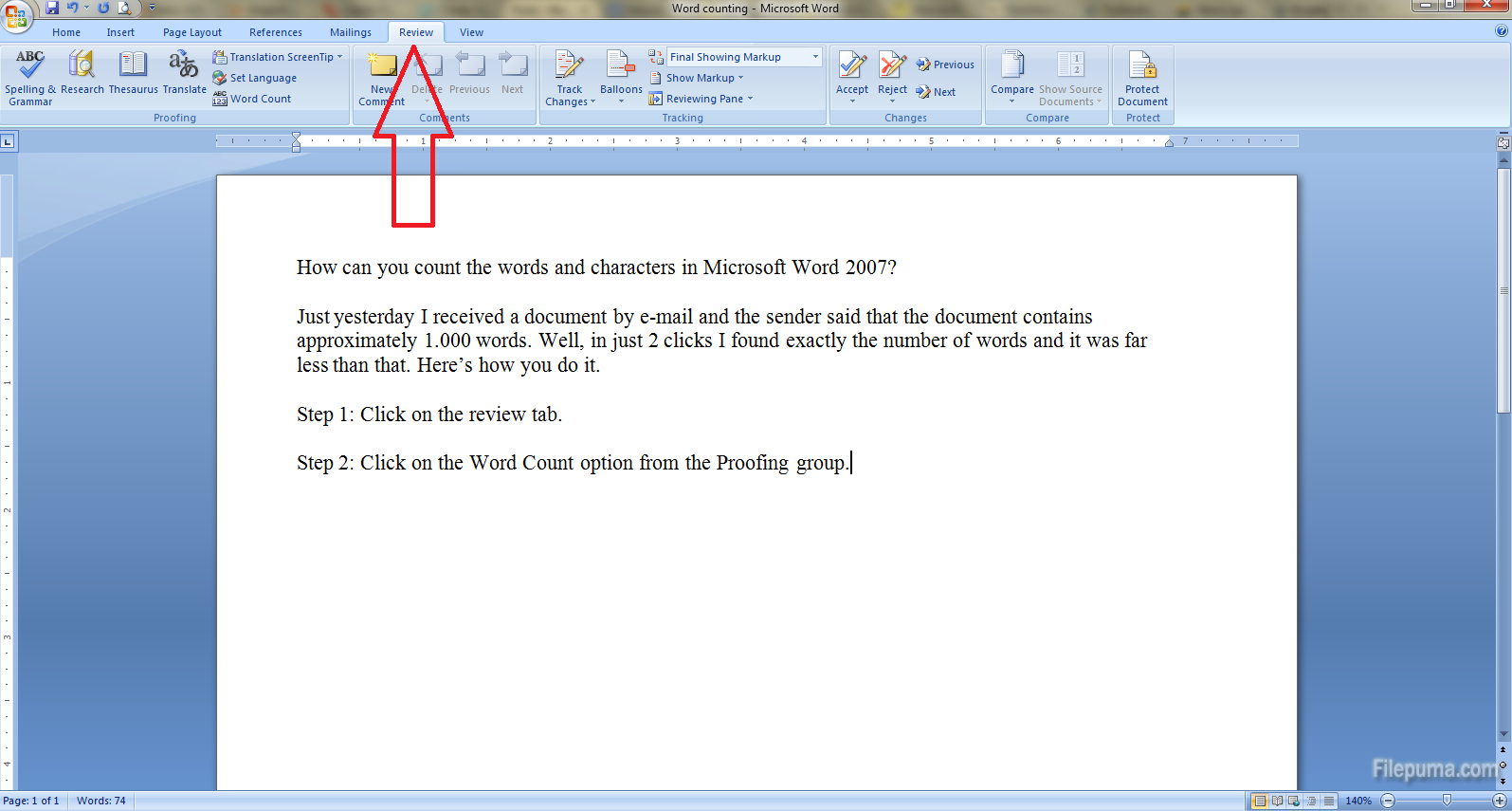
Task: Expand Translation ScreenTip dropdown
Action: click(339, 57)
